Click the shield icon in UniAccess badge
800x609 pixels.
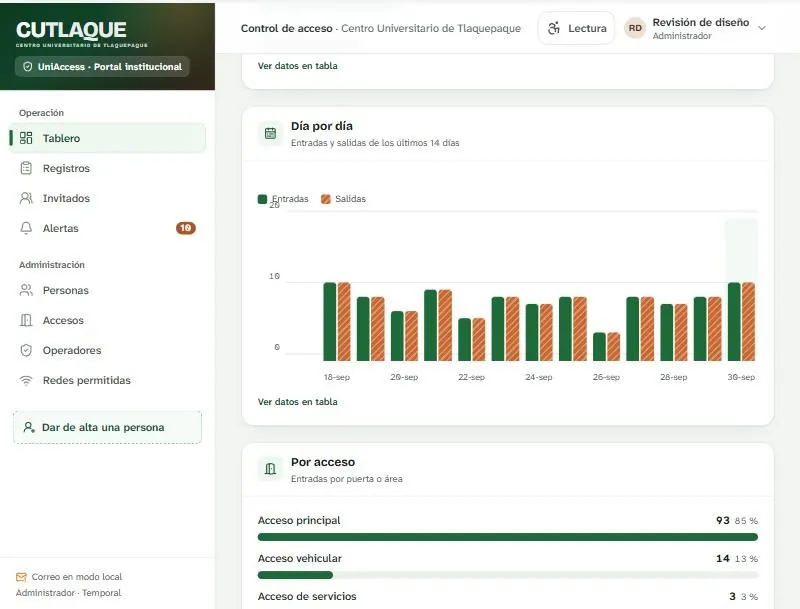coord(28,67)
